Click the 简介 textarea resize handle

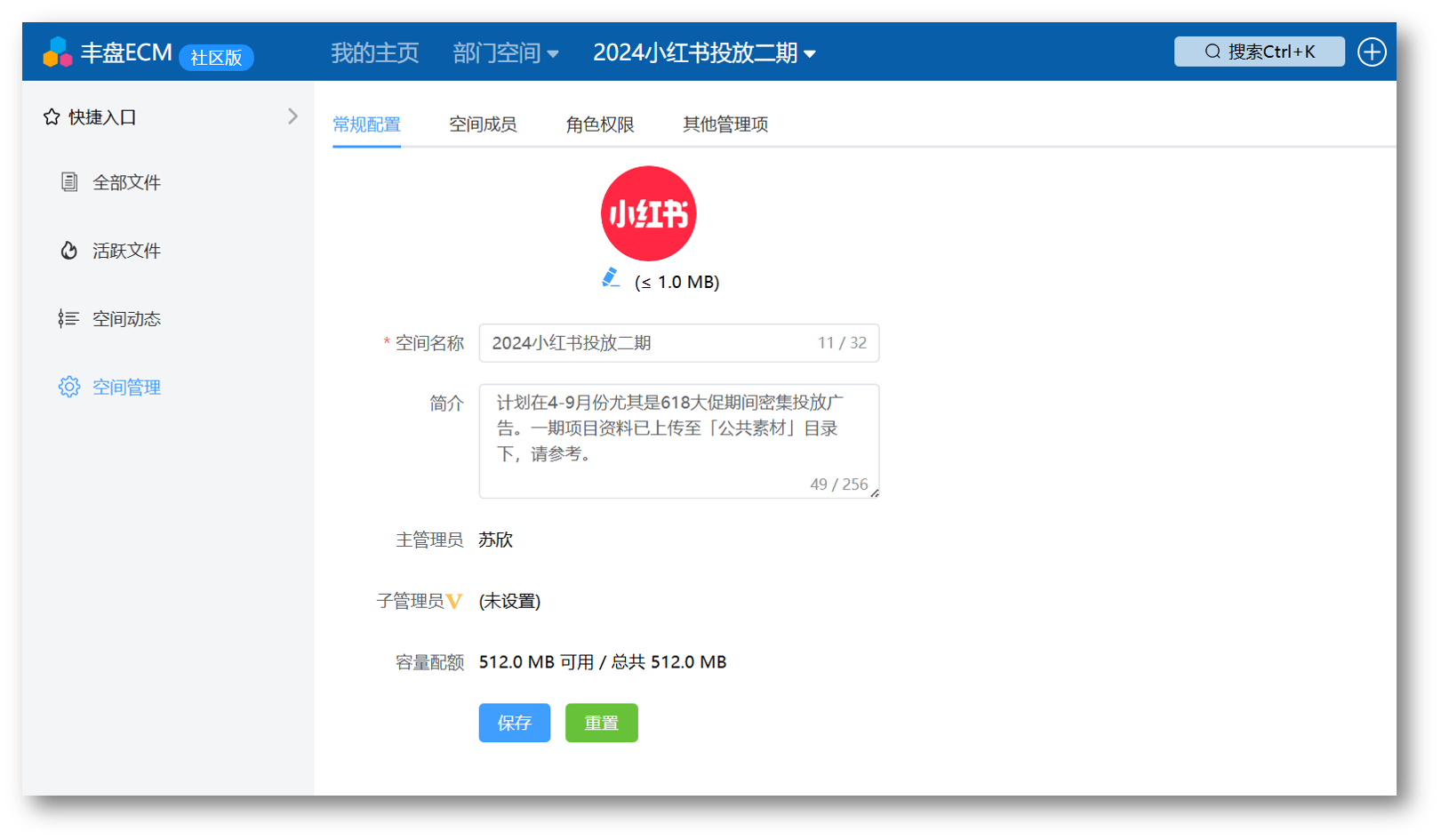point(875,493)
